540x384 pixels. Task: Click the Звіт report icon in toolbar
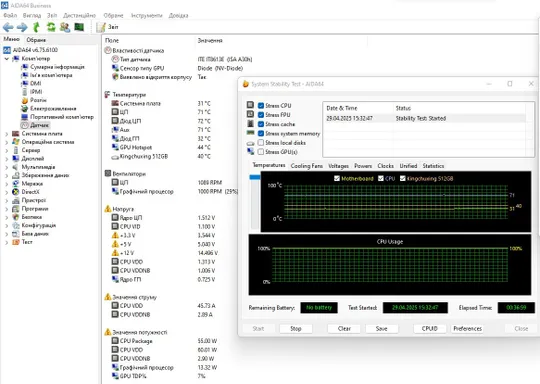101,27
